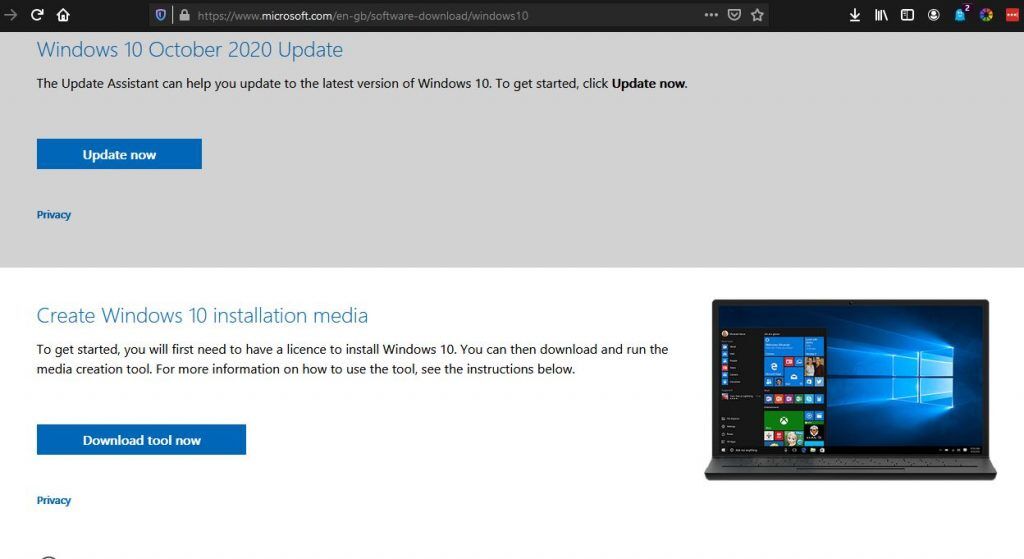Open the downloads panel arrow
Viewport: 1024px width, 559px height.
pyautogui.click(x=854, y=15)
